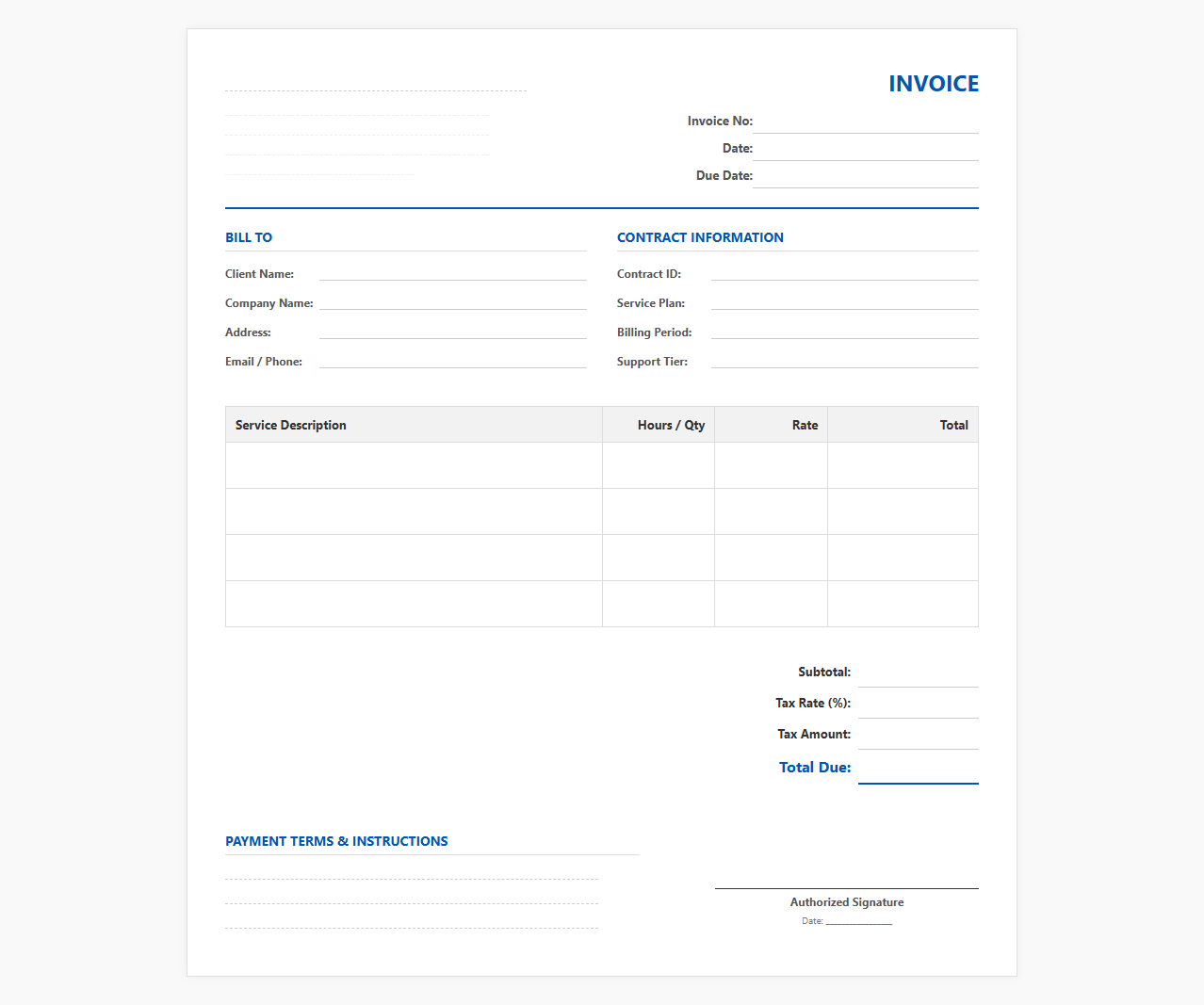Click the Service Plan field
Screen dimensions: 1204x1005
tap(845, 302)
